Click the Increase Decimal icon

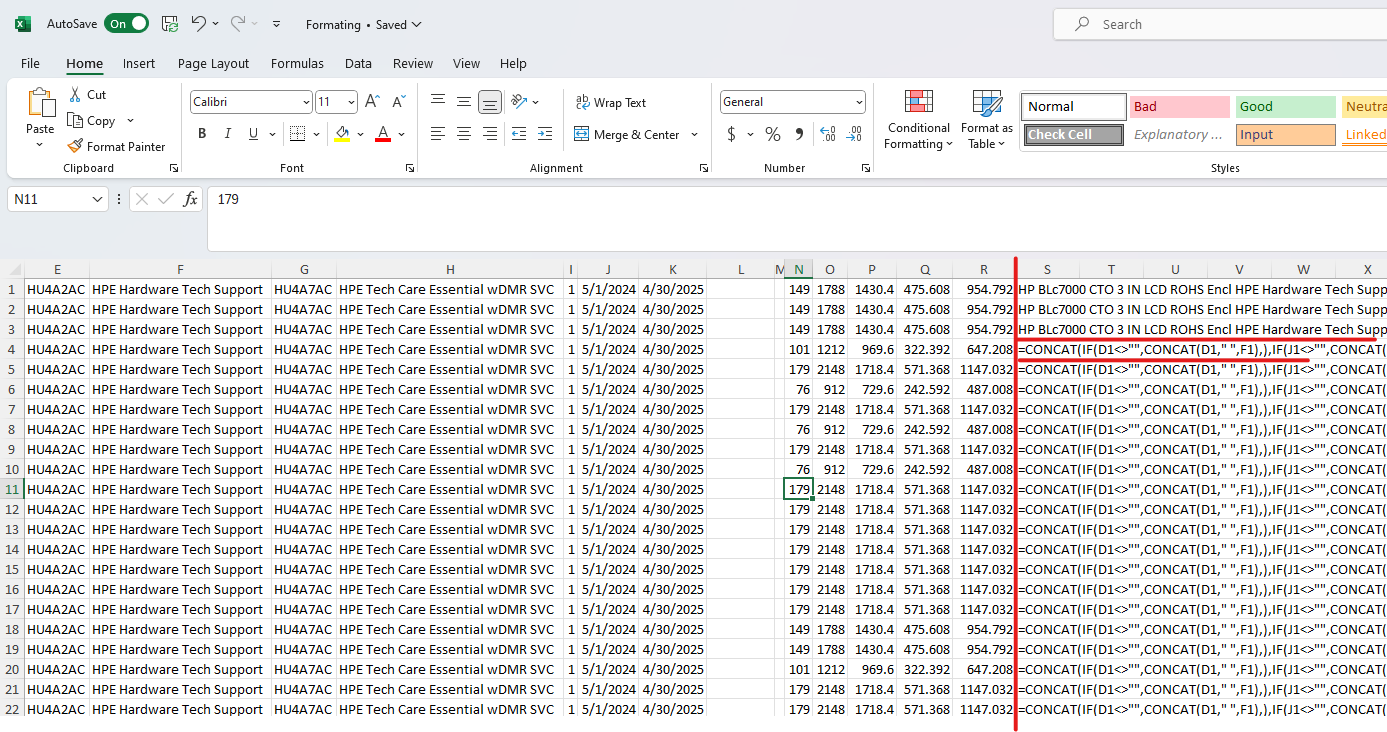[x=828, y=134]
